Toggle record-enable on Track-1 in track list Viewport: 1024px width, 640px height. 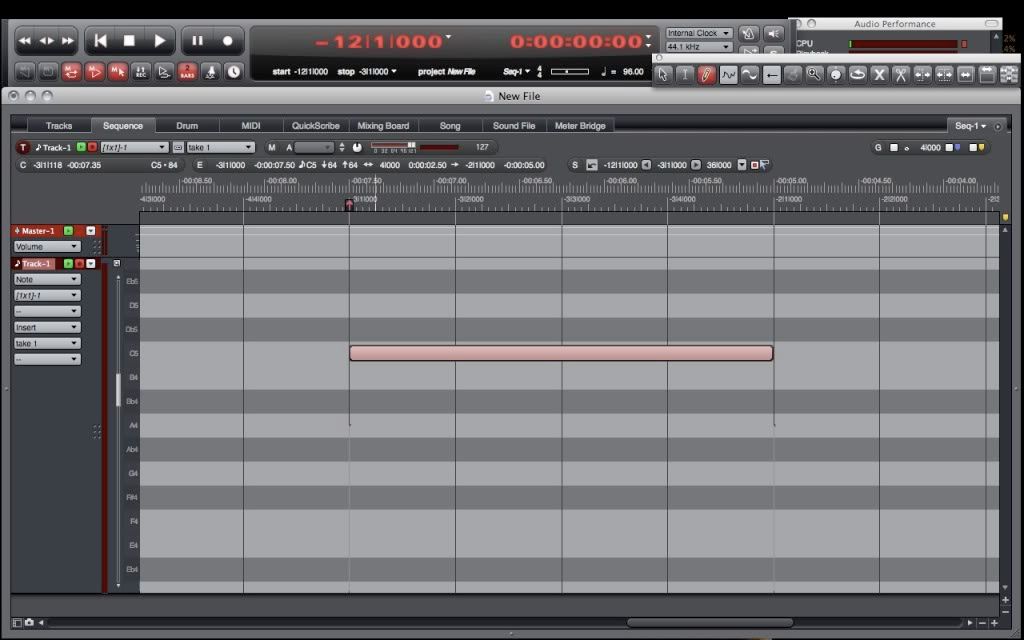pyautogui.click(x=80, y=264)
